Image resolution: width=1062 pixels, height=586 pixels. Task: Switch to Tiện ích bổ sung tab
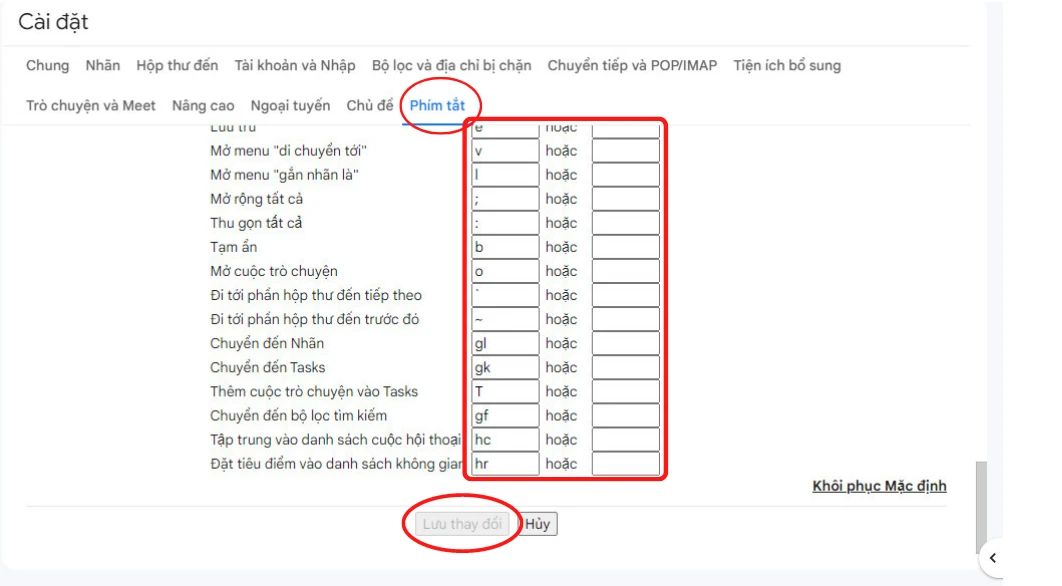click(x=787, y=66)
